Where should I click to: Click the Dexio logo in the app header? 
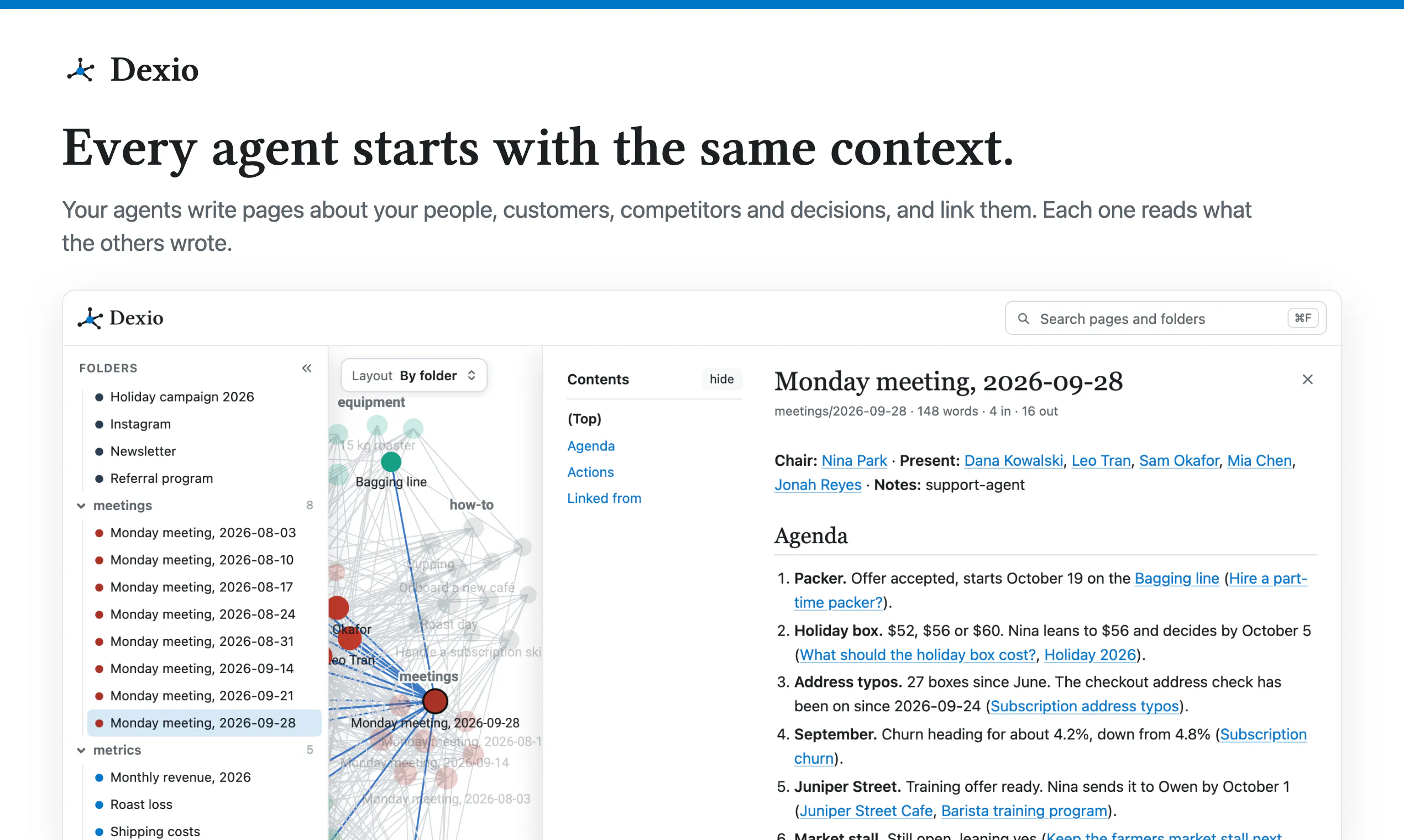tap(120, 318)
